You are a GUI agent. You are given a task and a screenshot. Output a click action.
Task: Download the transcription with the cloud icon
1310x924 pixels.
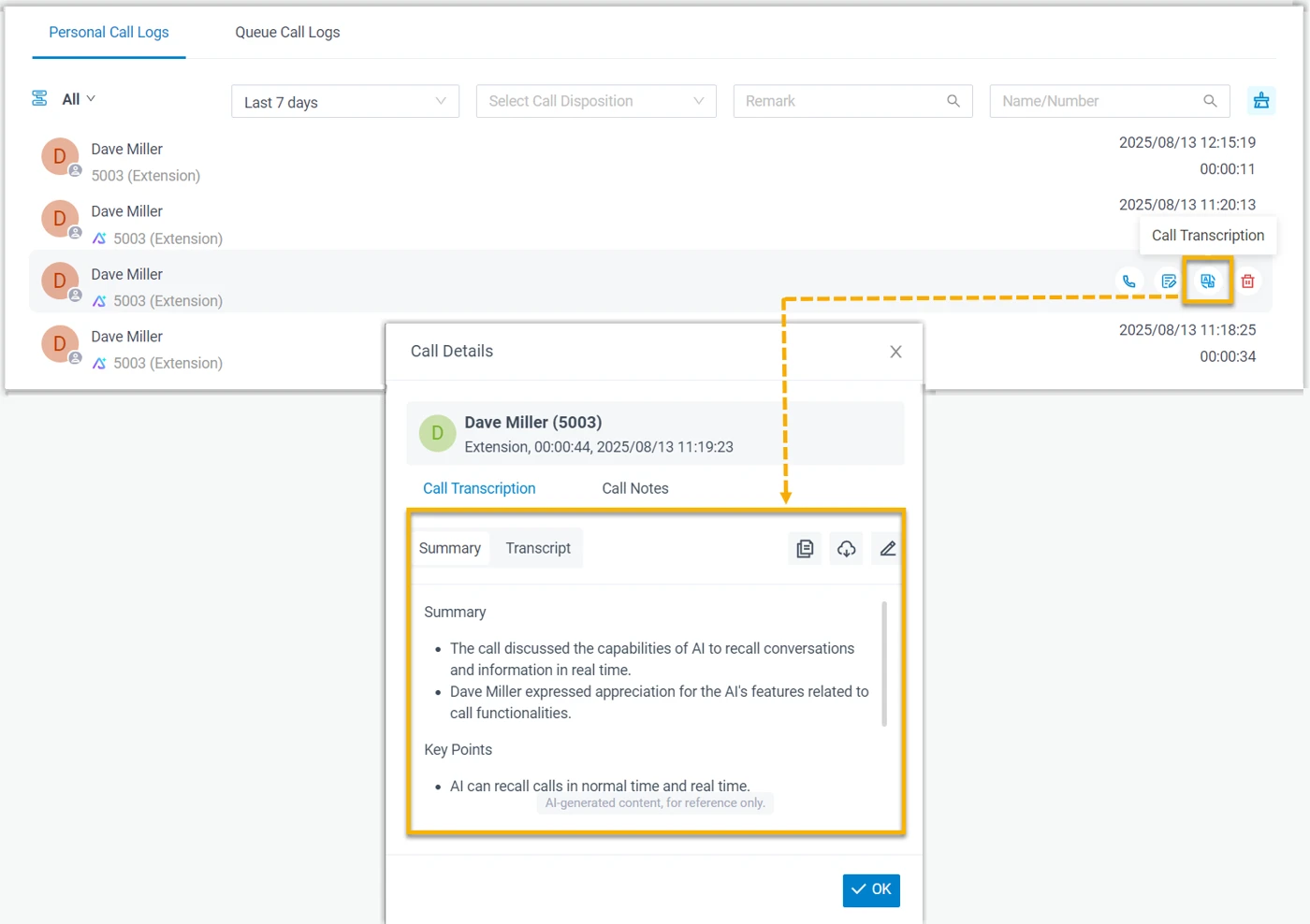[846, 549]
